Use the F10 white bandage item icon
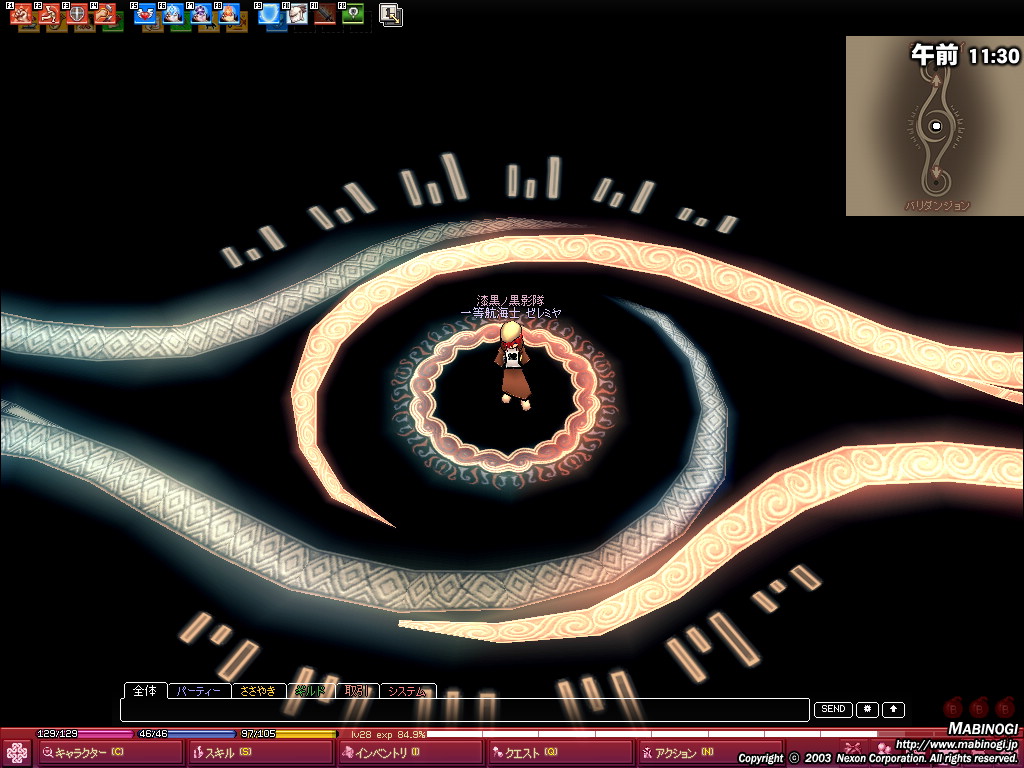The image size is (1024, 768). coord(297,14)
